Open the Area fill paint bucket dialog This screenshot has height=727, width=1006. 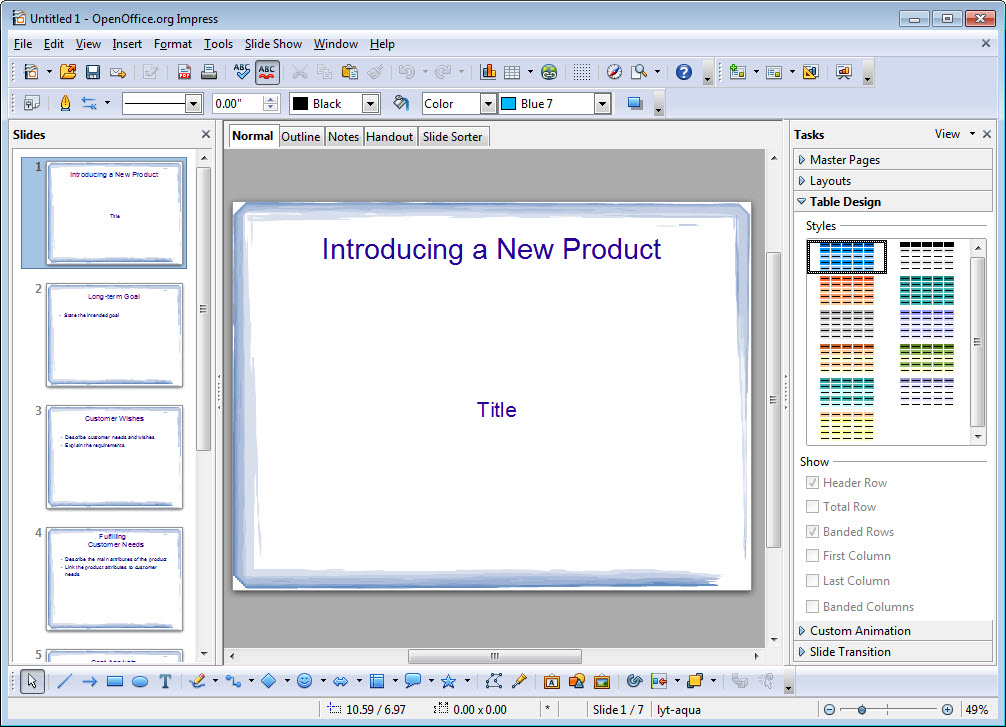401,103
